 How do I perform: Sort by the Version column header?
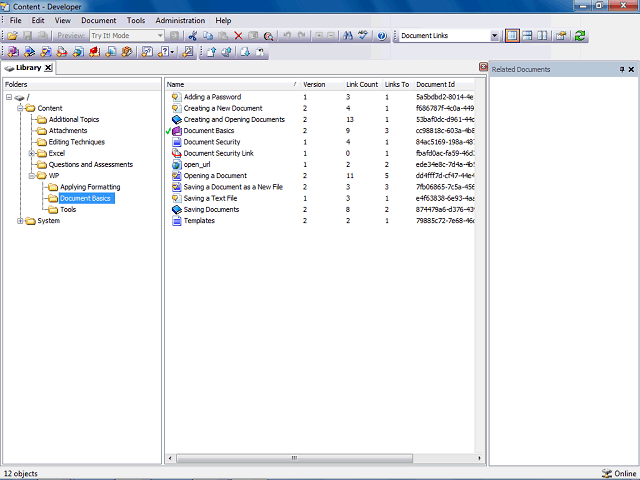[322, 84]
